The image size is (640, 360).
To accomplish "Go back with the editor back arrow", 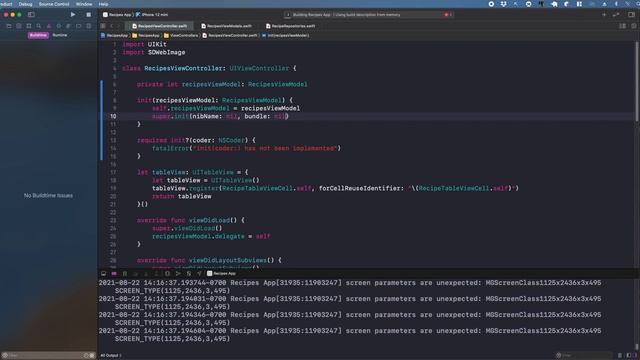I will click(x=111, y=26).
